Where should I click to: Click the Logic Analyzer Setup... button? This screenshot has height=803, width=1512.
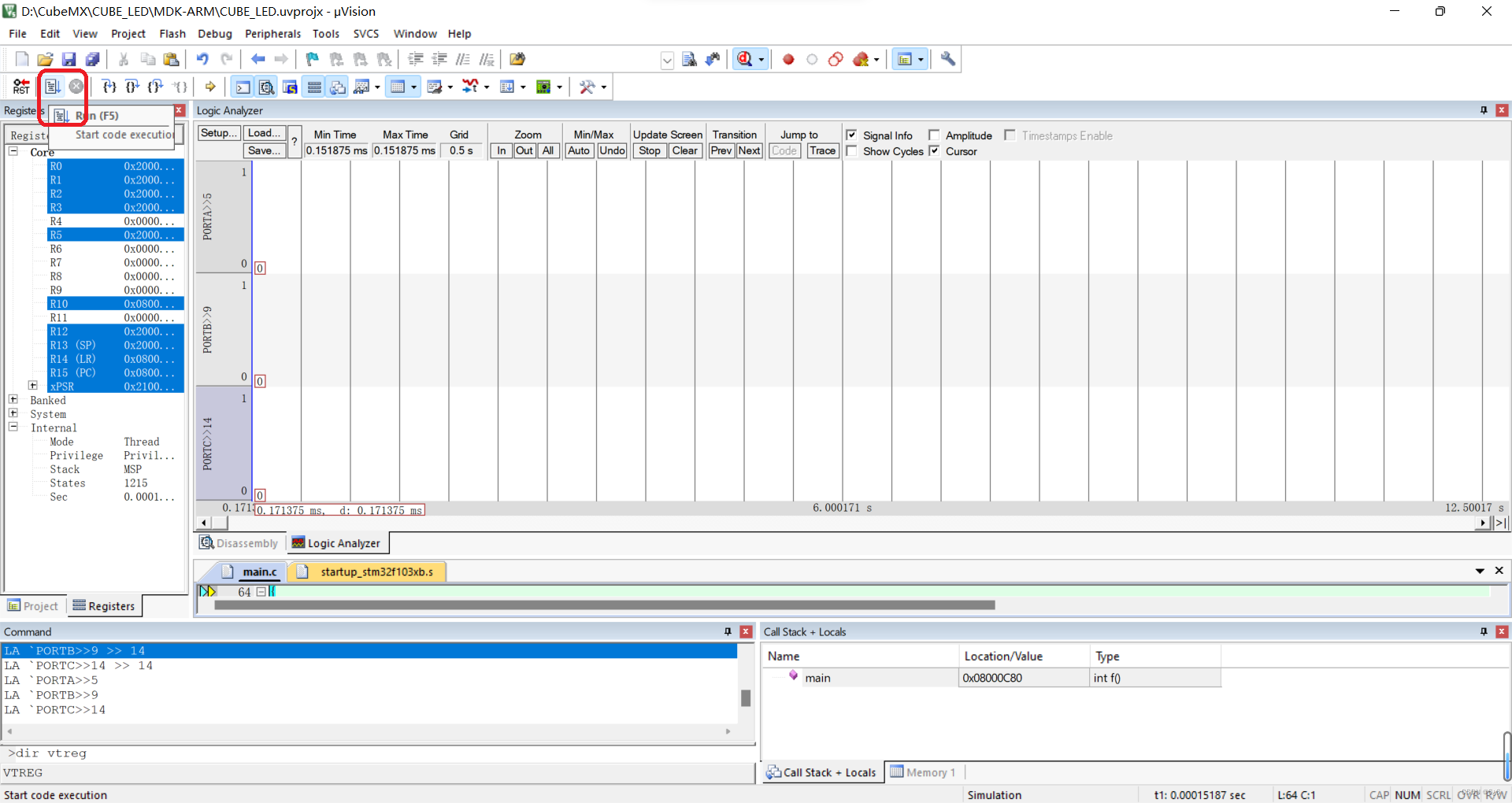point(219,133)
